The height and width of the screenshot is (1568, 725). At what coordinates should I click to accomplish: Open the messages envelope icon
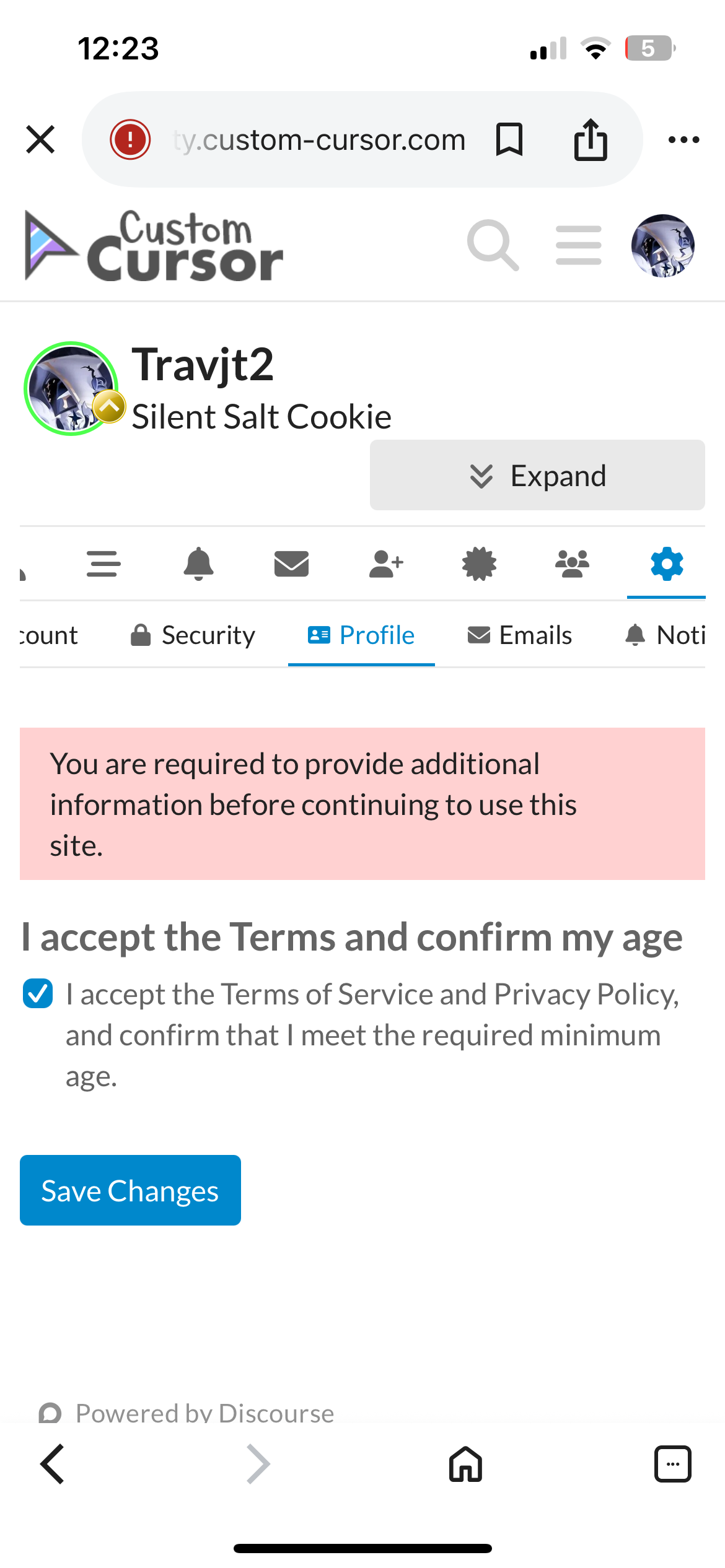tap(291, 564)
